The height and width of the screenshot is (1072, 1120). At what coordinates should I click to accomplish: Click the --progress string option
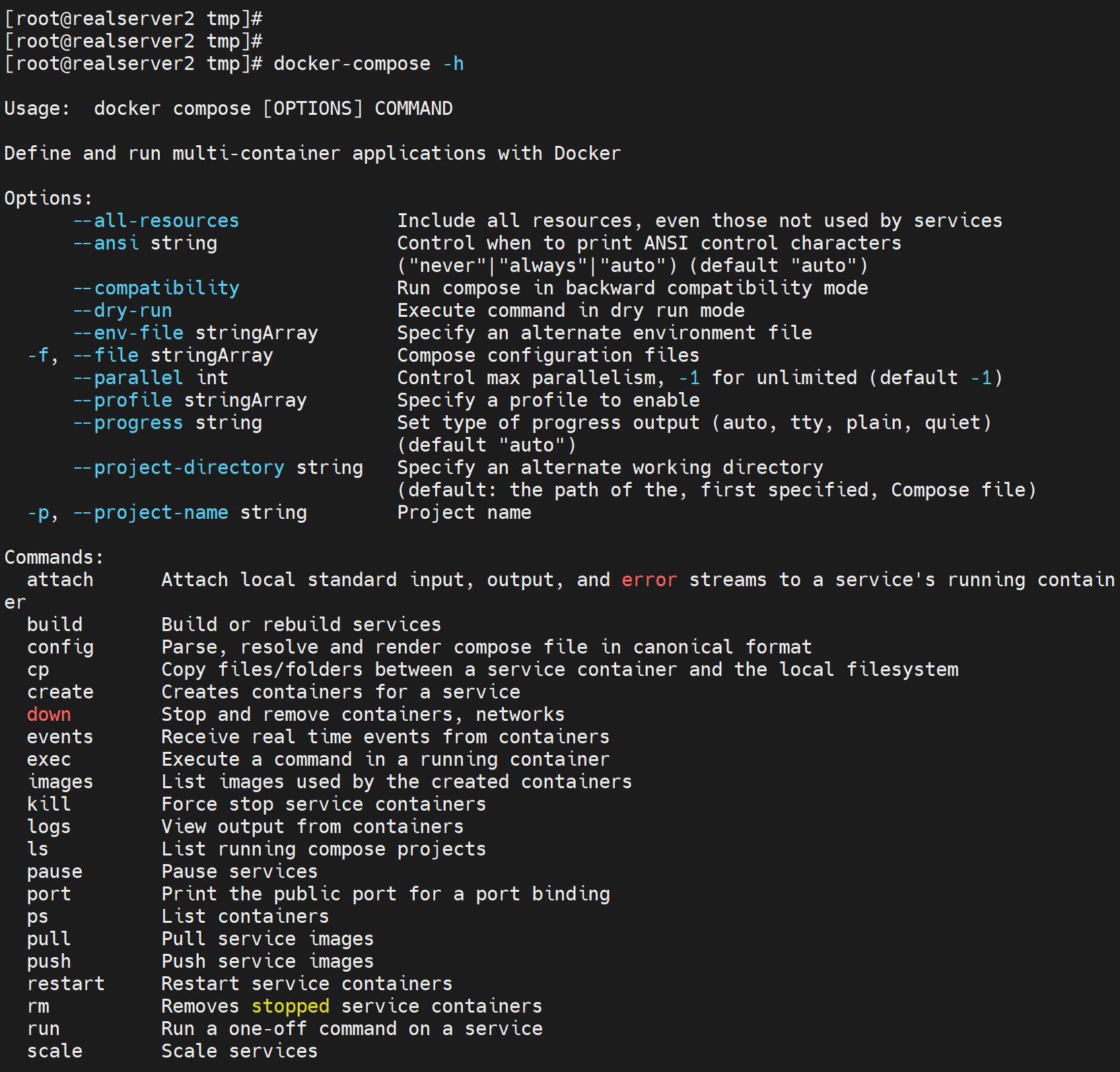click(167, 422)
